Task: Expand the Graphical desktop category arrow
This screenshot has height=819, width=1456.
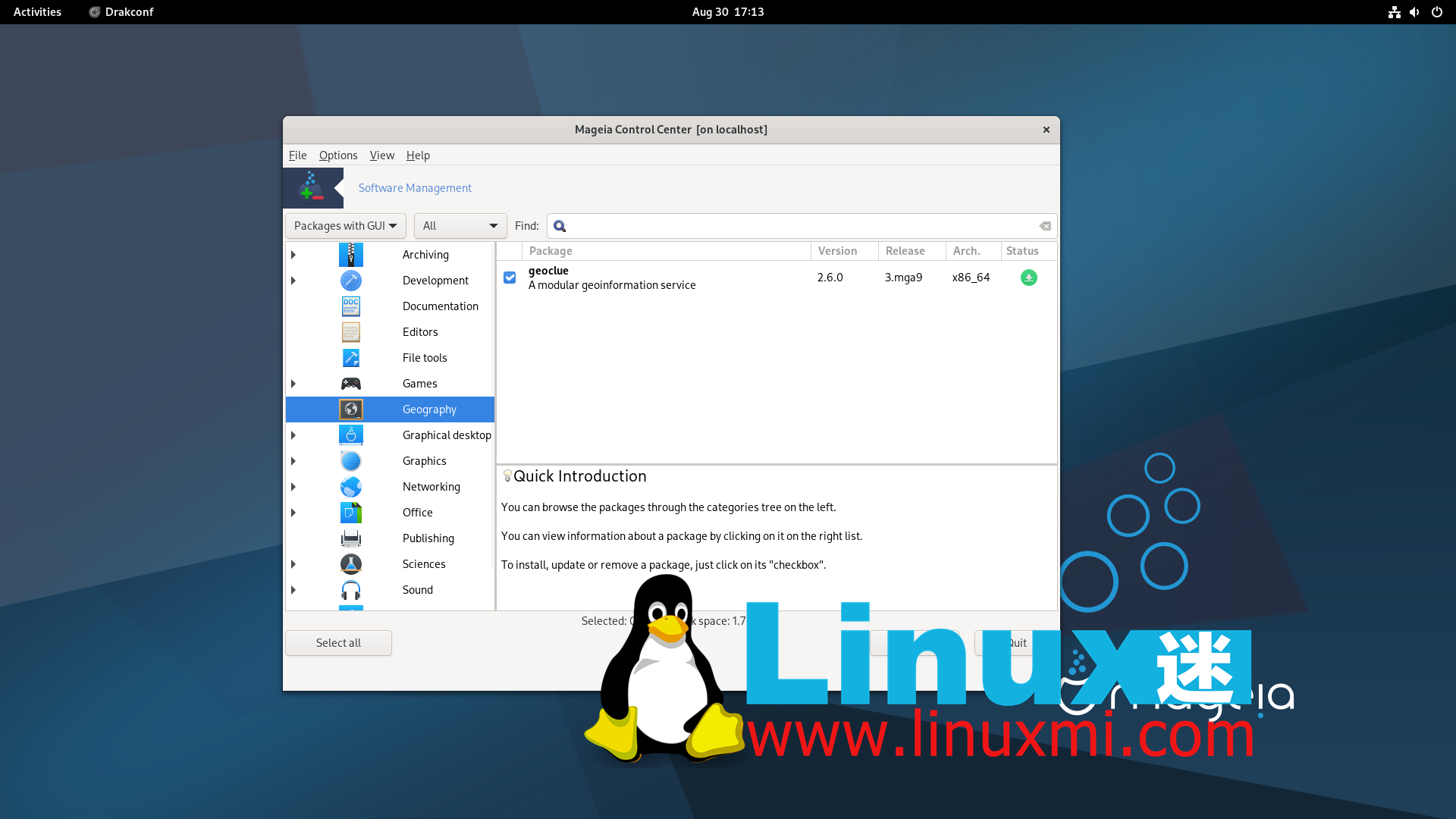Action: coord(293,435)
